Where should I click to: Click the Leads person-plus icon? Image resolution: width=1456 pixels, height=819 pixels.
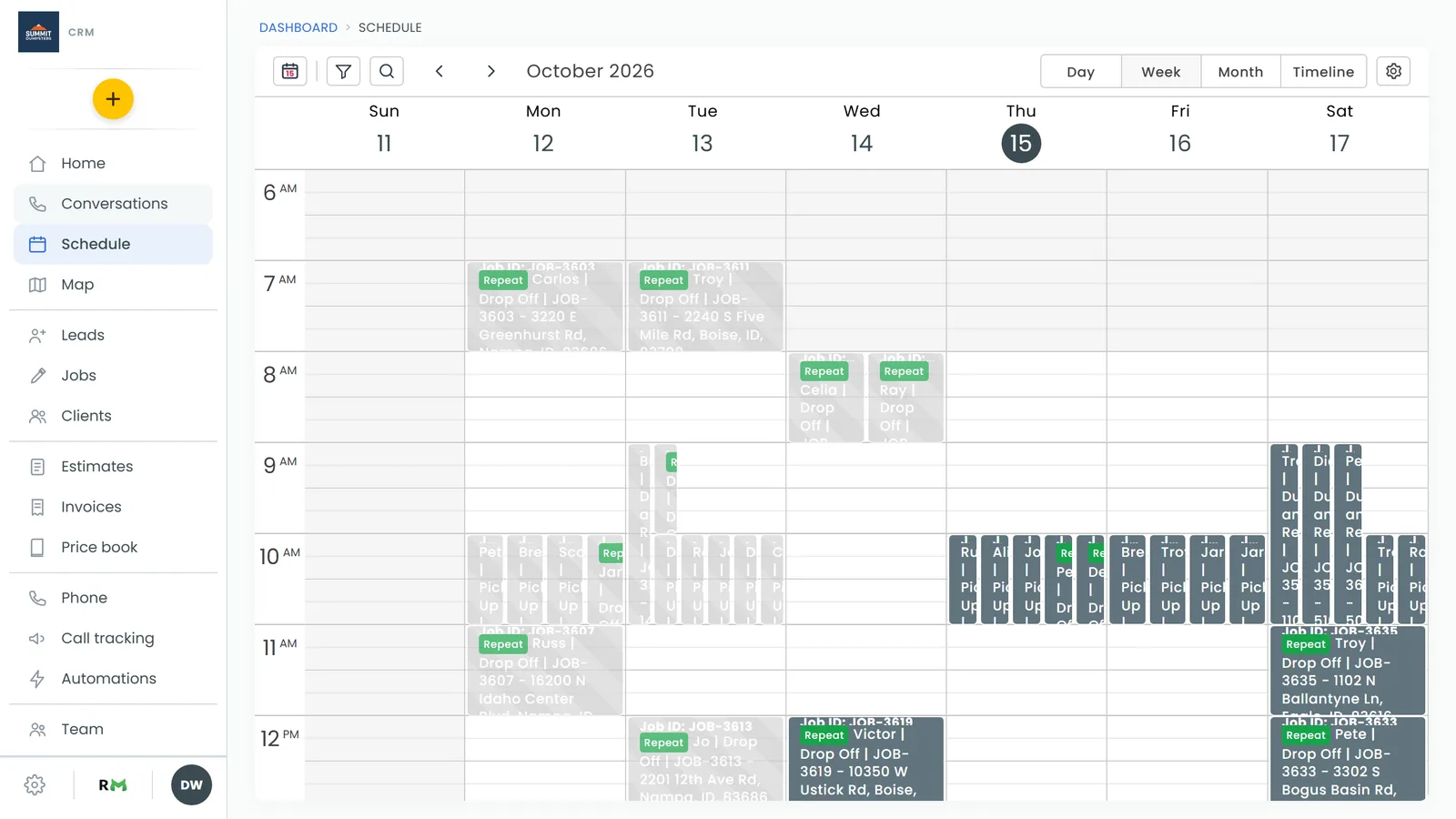click(x=37, y=335)
